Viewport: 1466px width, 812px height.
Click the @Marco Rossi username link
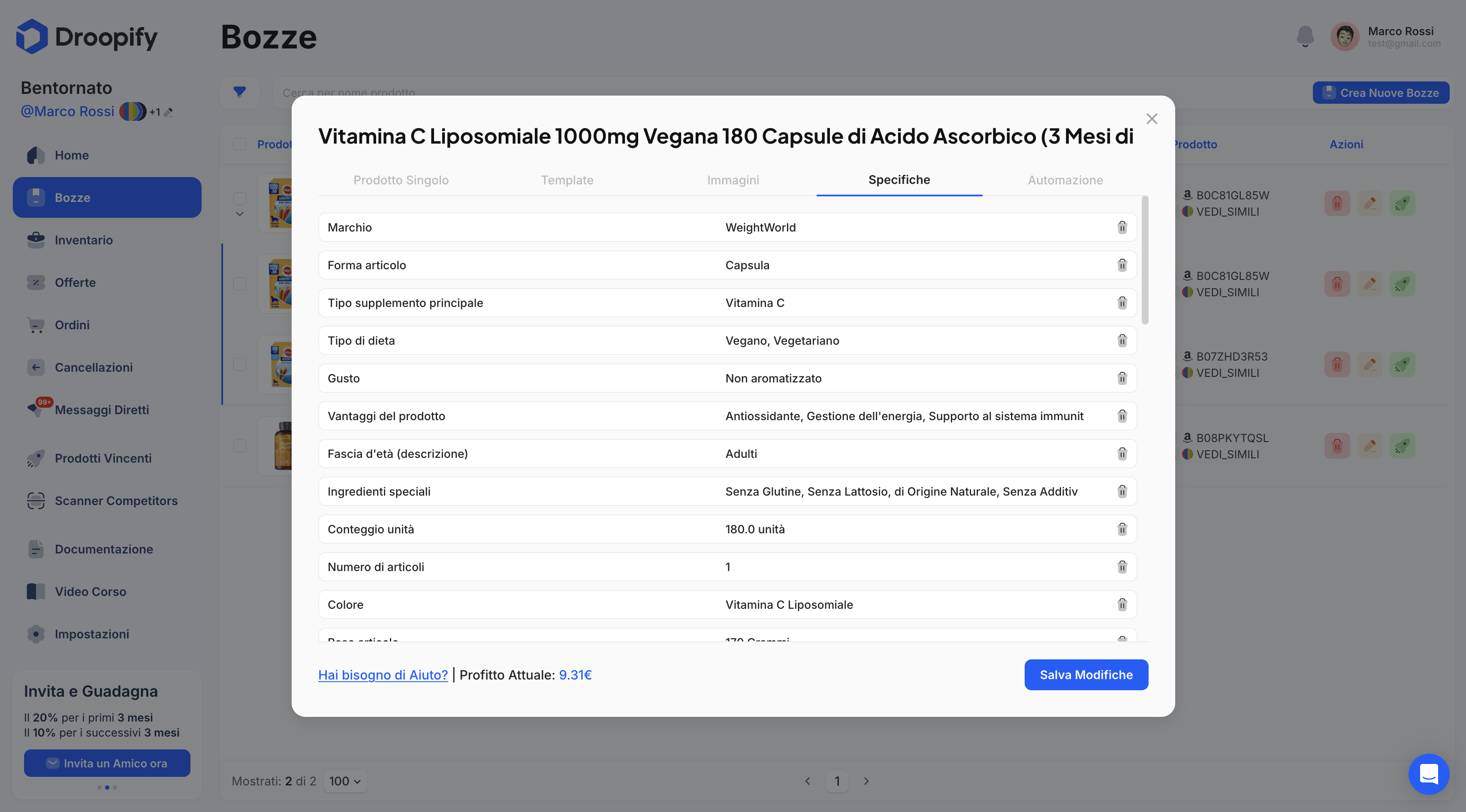pos(67,111)
